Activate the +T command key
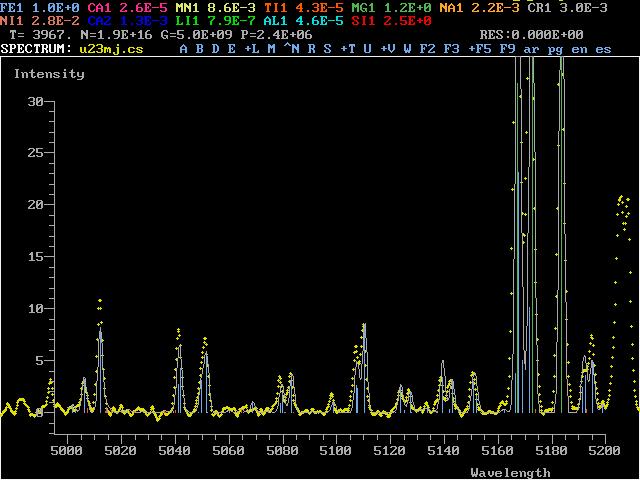 click(348, 49)
